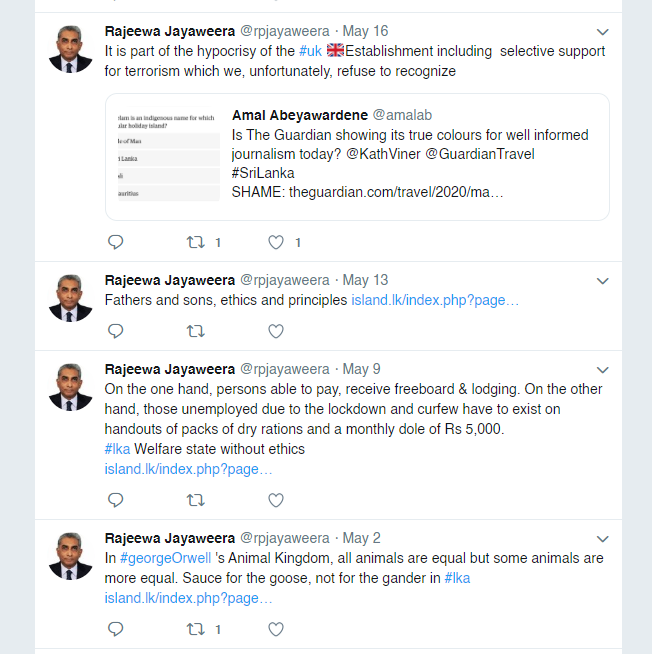Like the May 16 tweet

(x=276, y=242)
